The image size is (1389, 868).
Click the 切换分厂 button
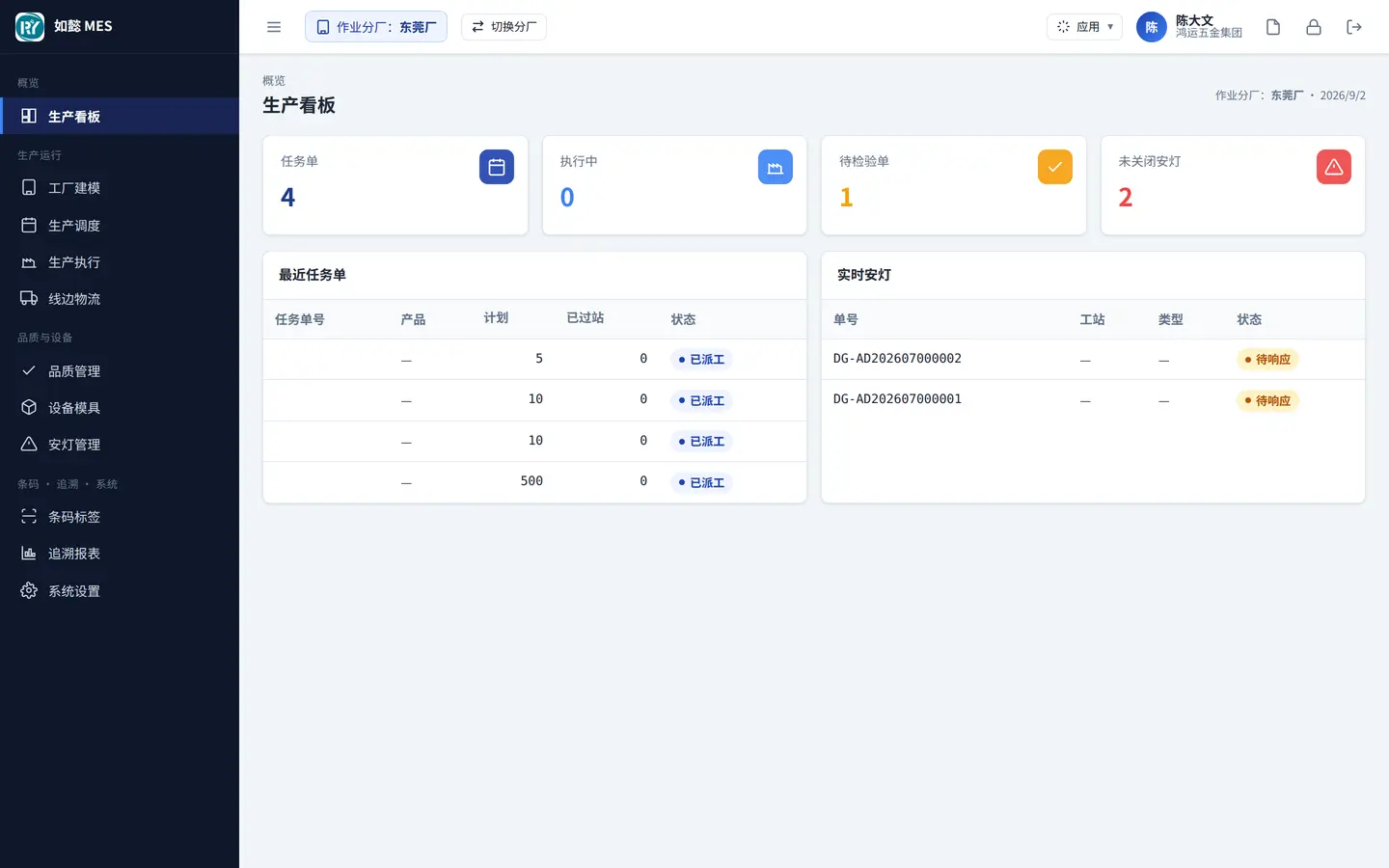click(x=504, y=27)
